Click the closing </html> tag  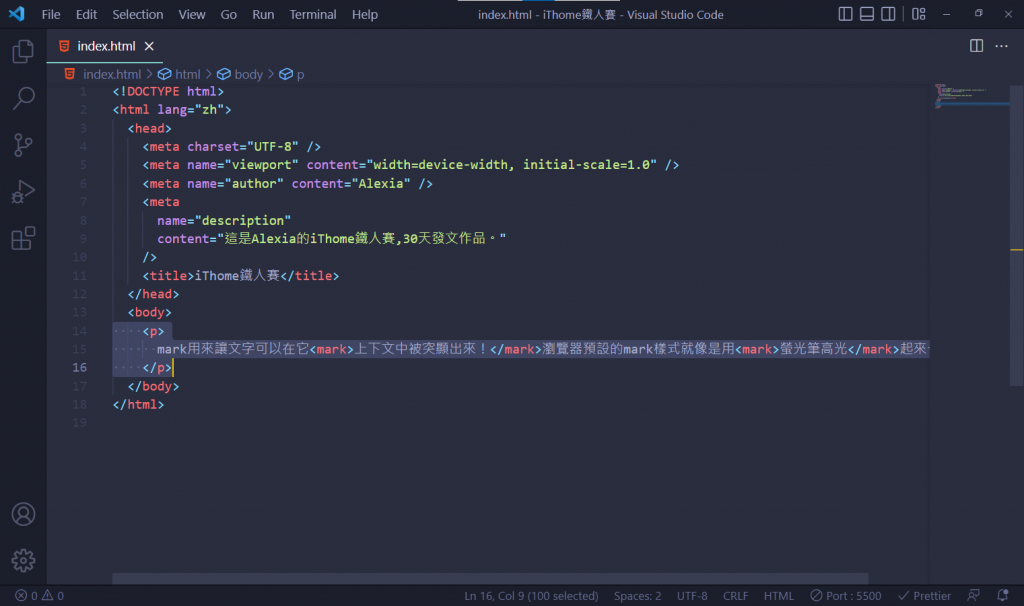138,405
